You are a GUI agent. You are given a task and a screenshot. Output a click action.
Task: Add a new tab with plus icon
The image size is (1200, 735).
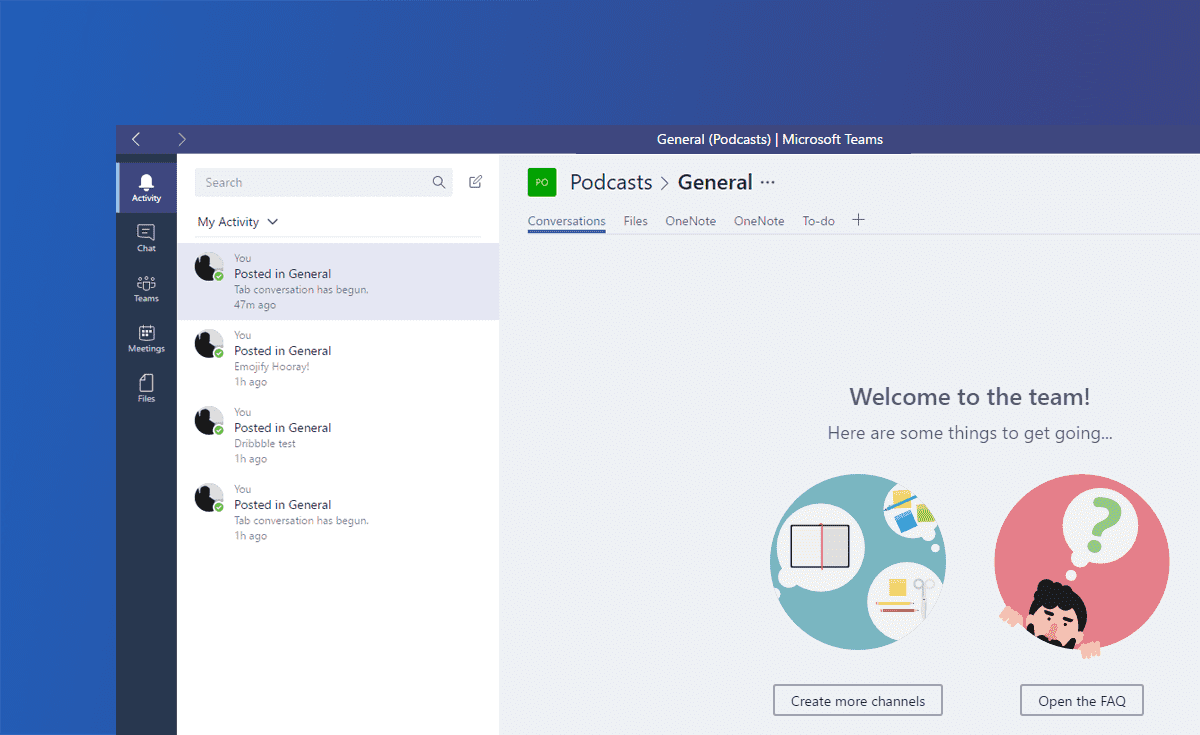click(858, 220)
